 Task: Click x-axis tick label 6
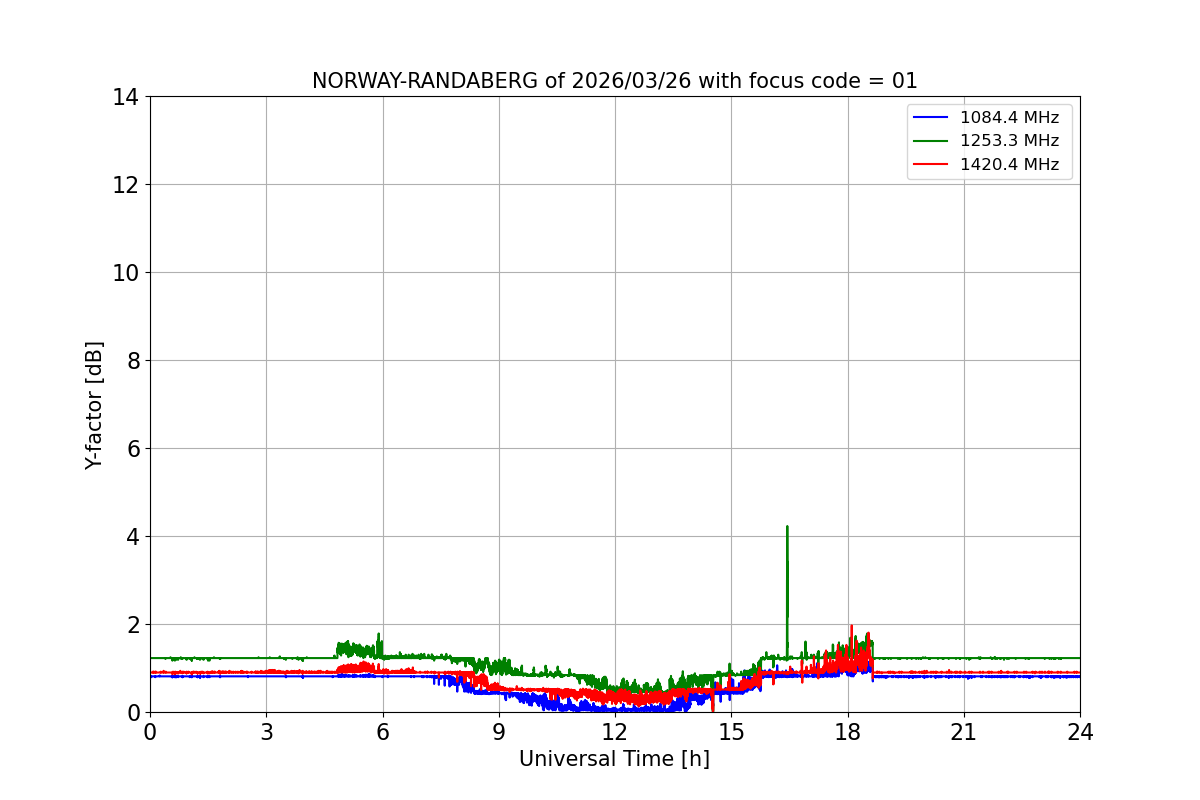click(383, 732)
